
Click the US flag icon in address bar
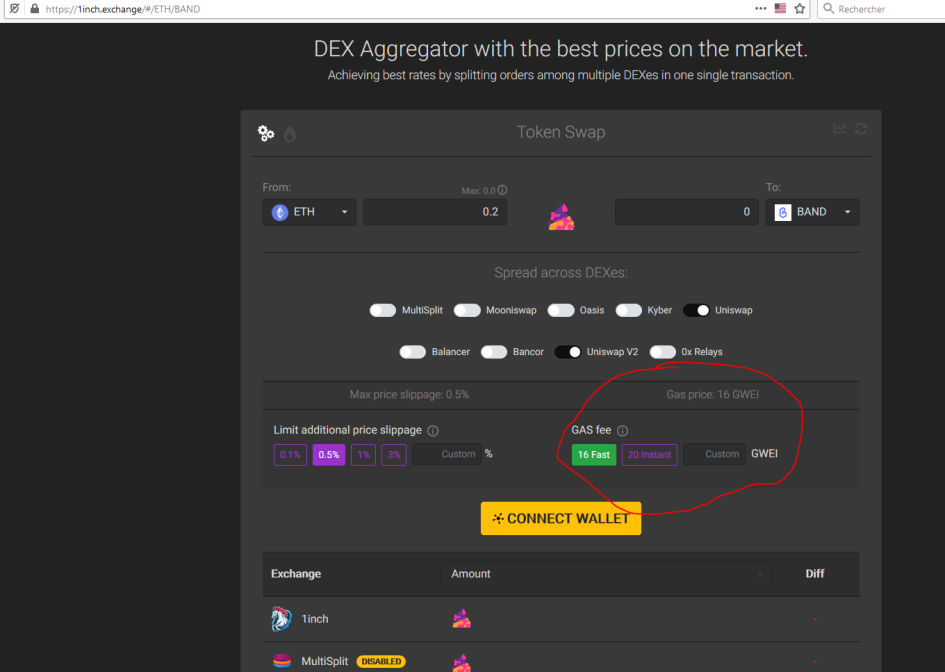[x=780, y=8]
